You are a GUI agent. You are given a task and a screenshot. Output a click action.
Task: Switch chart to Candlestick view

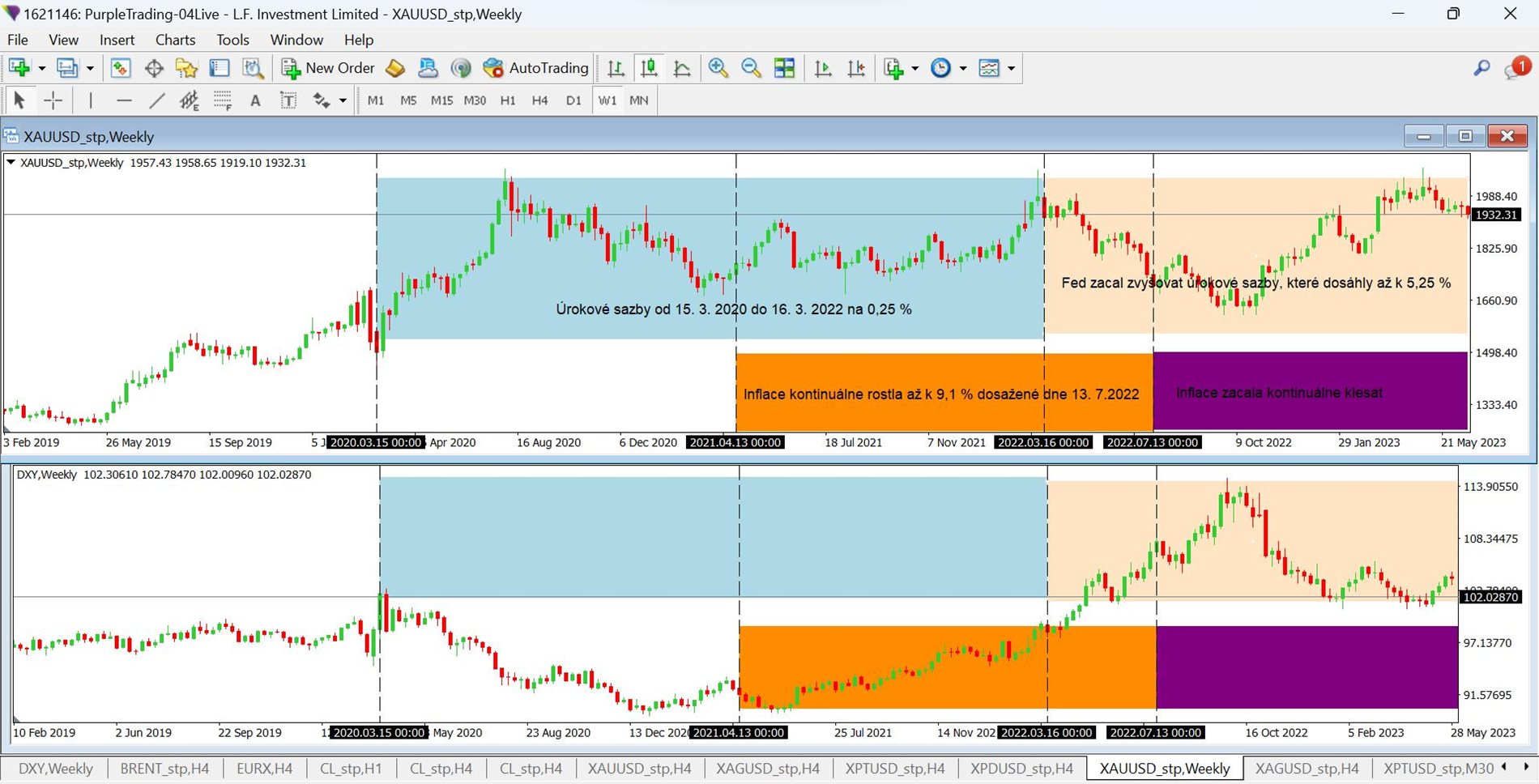click(649, 68)
